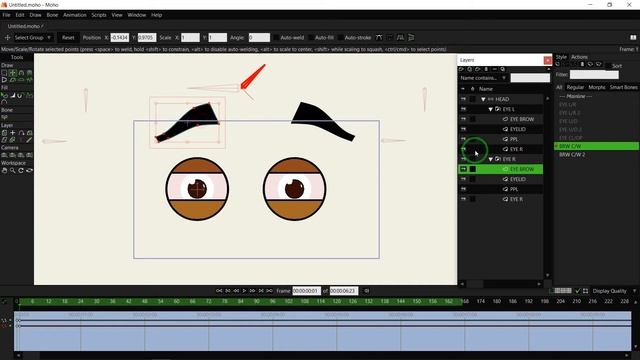Collapse the EYE R layer group

[491, 159]
